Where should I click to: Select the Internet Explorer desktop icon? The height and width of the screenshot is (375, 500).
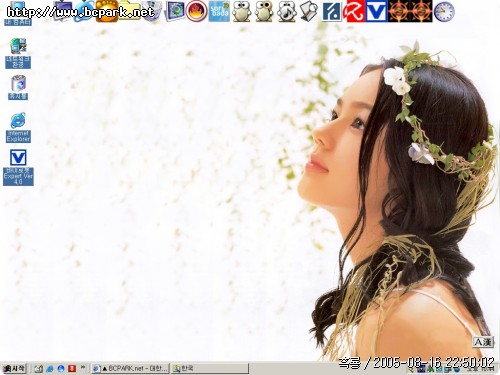(18, 128)
